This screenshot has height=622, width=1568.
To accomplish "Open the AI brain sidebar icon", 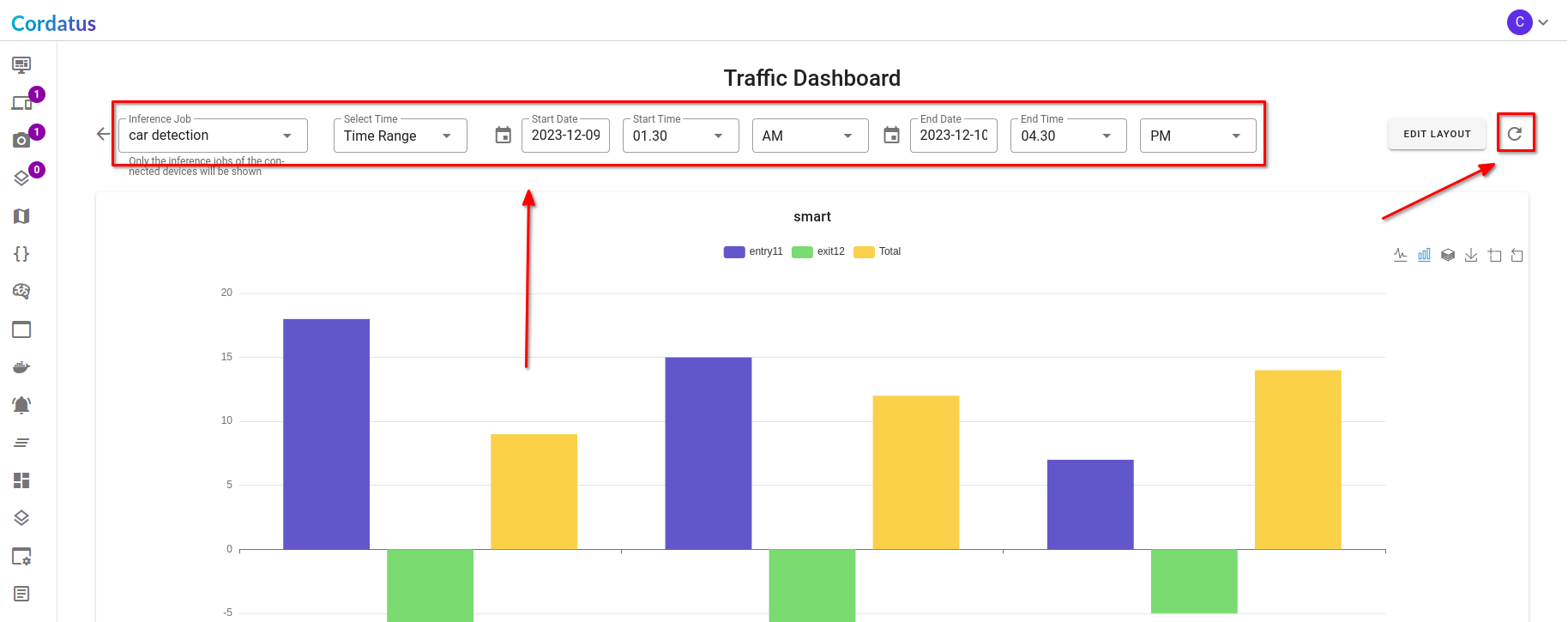I will coord(21,292).
